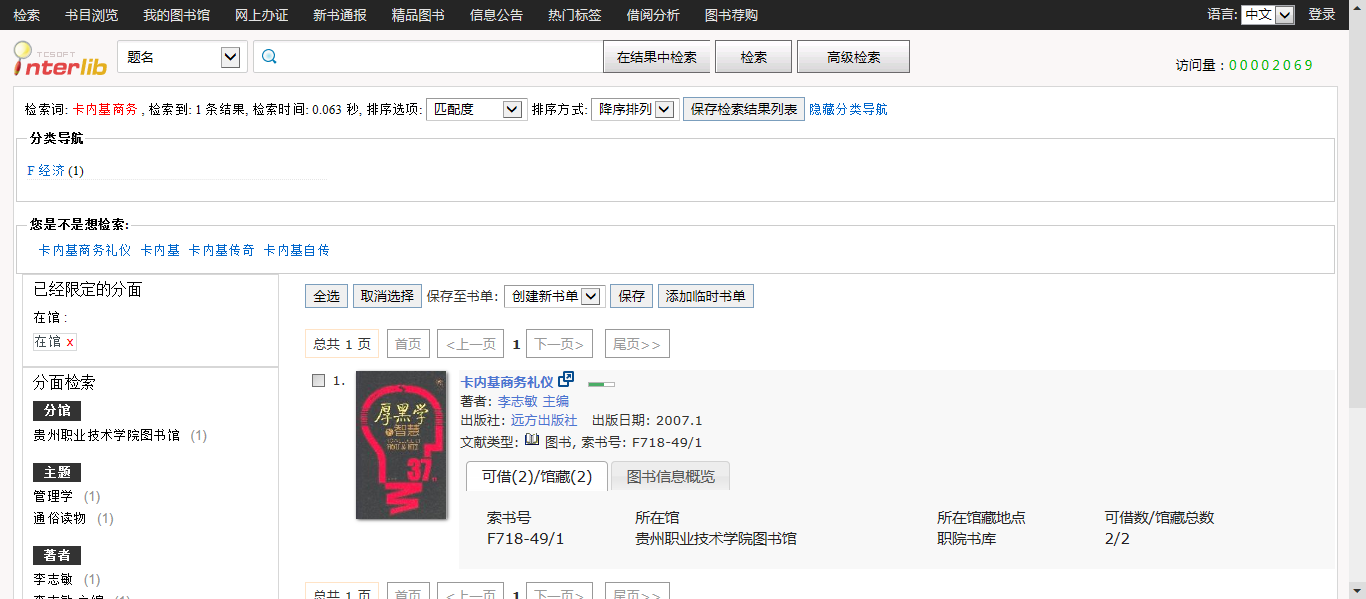The height and width of the screenshot is (599, 1366).
Task: Select the 可借(2)/馆藏(2) tab
Action: click(x=537, y=477)
